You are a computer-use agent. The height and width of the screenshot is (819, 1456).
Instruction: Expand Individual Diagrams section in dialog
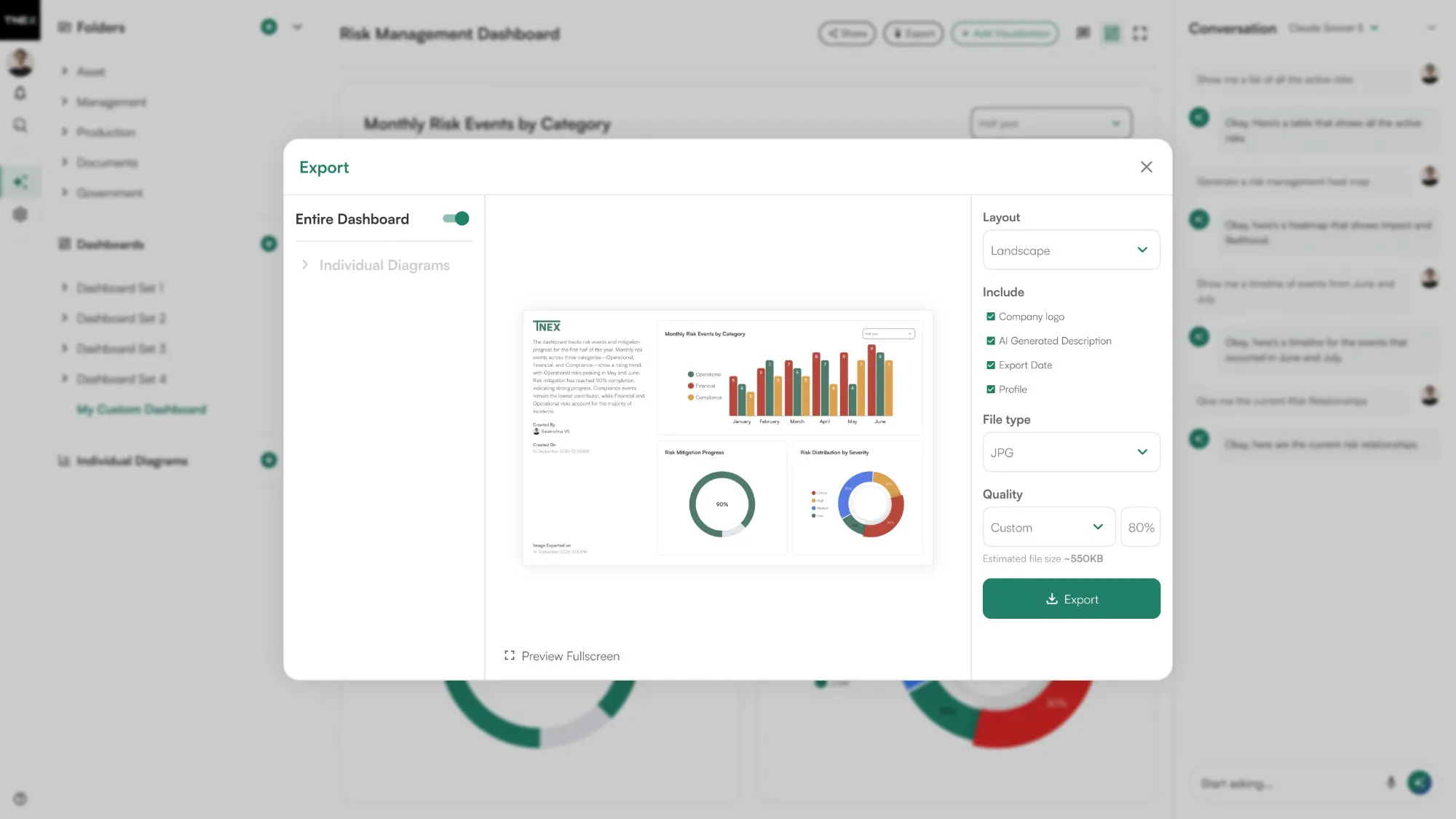coord(305,265)
